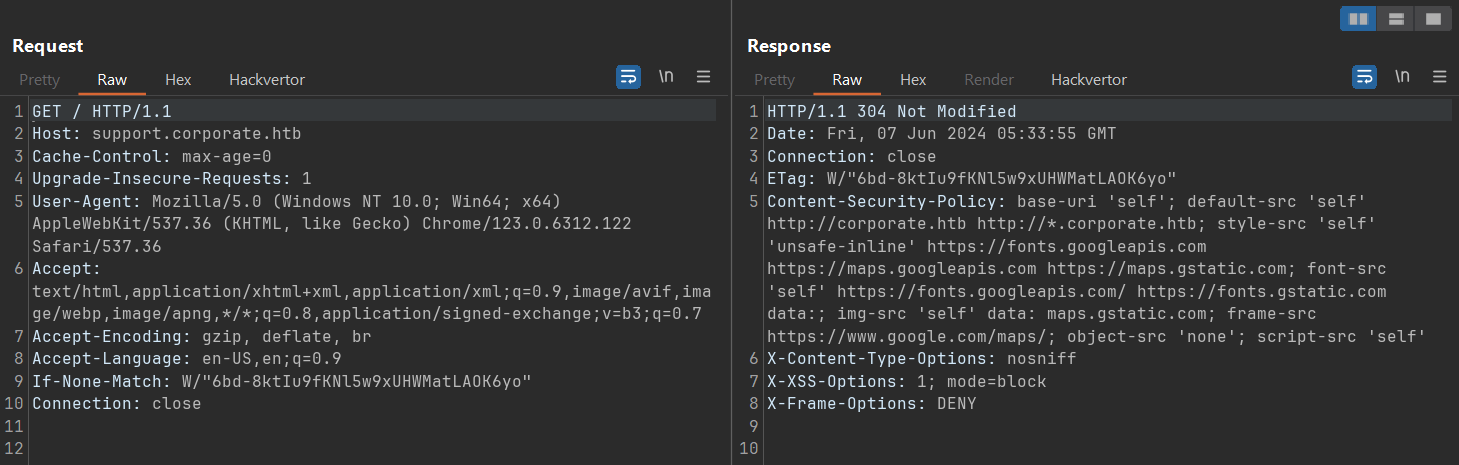Show non-printable characters in Request panel
The height and width of the screenshot is (465, 1459).
click(666, 77)
